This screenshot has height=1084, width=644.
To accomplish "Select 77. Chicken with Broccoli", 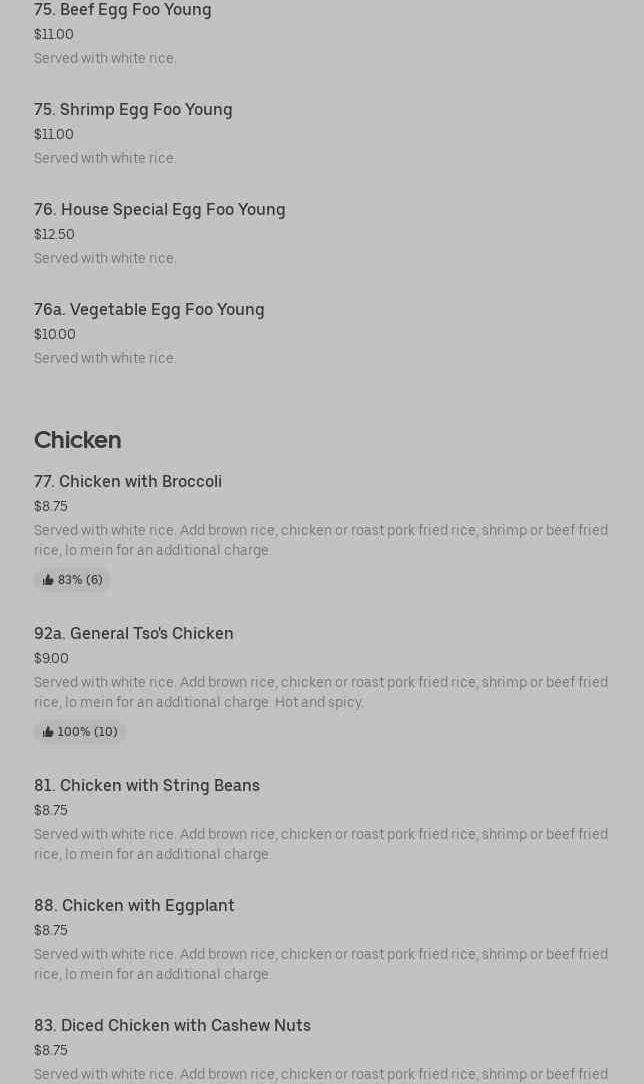I will coord(128,481).
